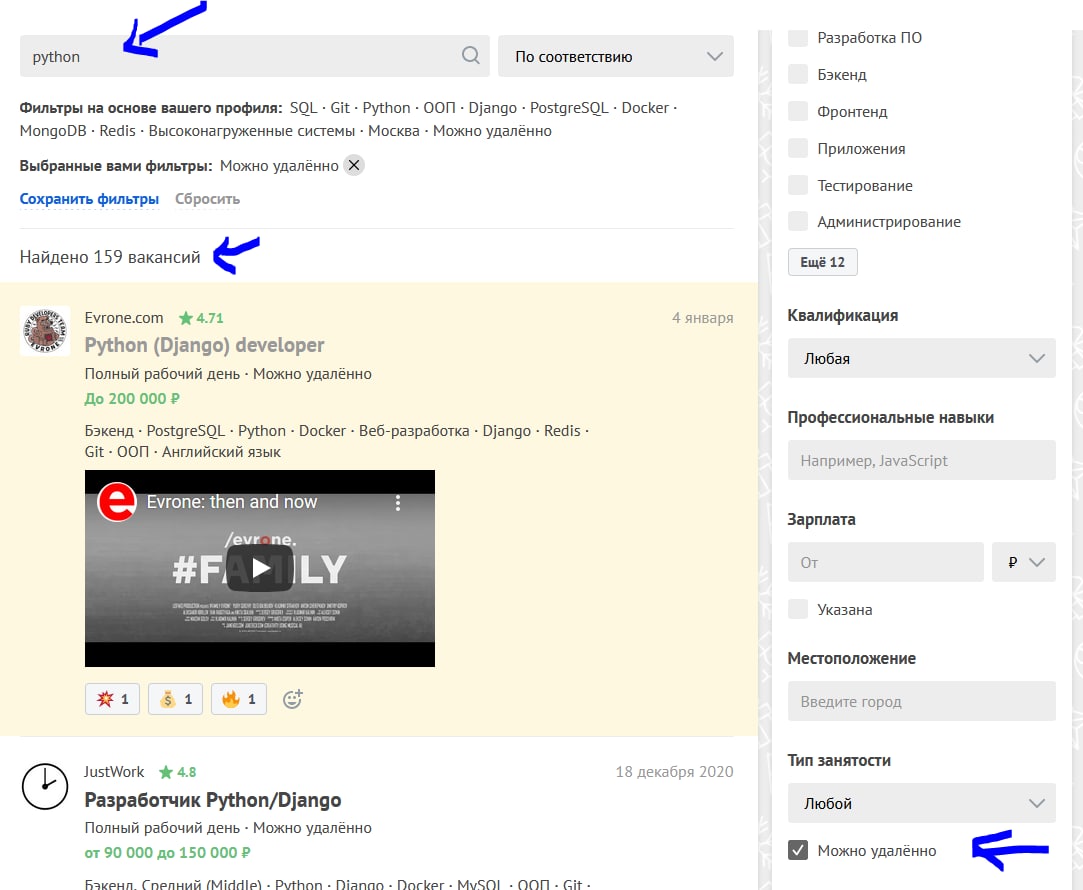Open the JustWork company link
The image size is (1083, 890).
pos(114,772)
